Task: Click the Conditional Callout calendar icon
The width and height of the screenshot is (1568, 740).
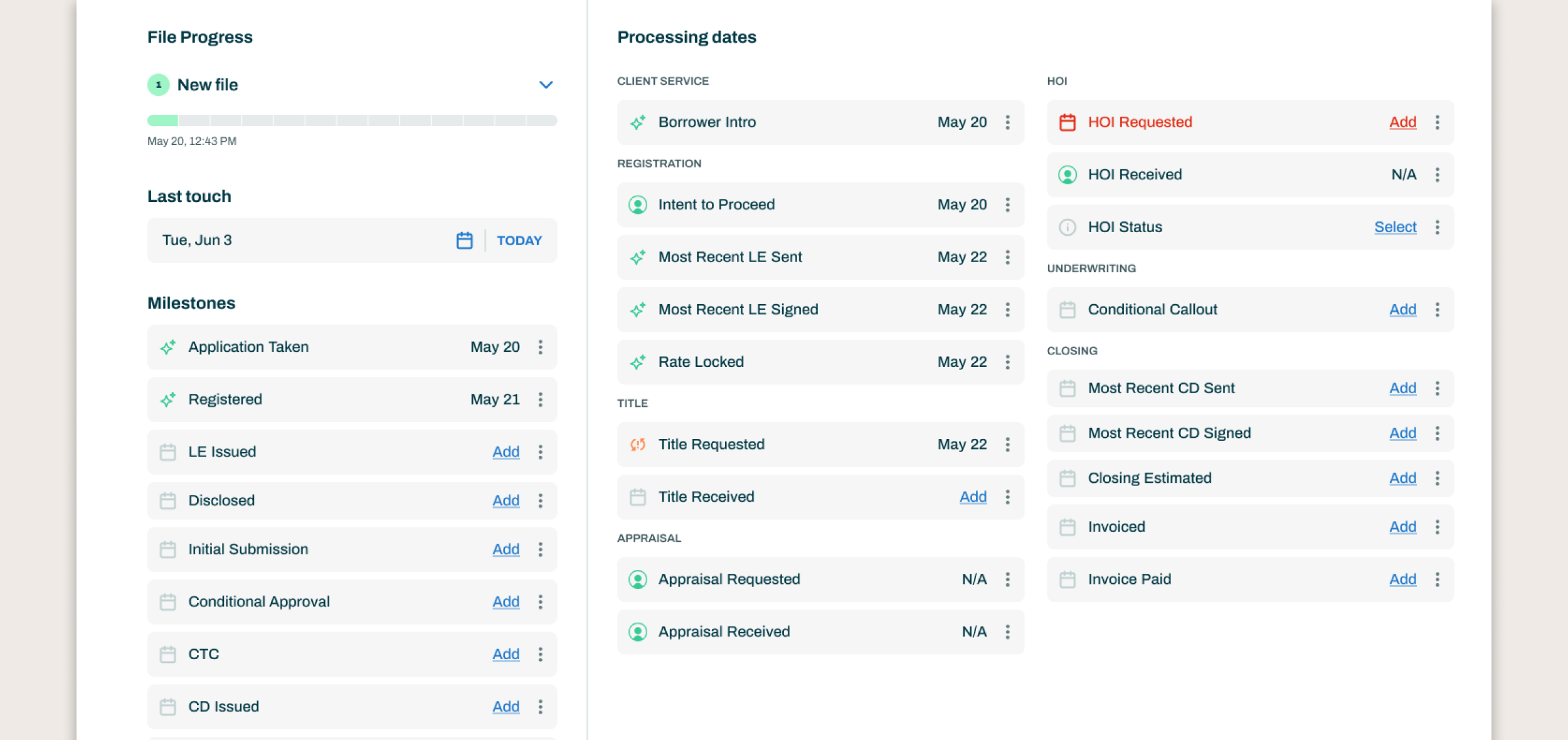Action: [1067, 310]
